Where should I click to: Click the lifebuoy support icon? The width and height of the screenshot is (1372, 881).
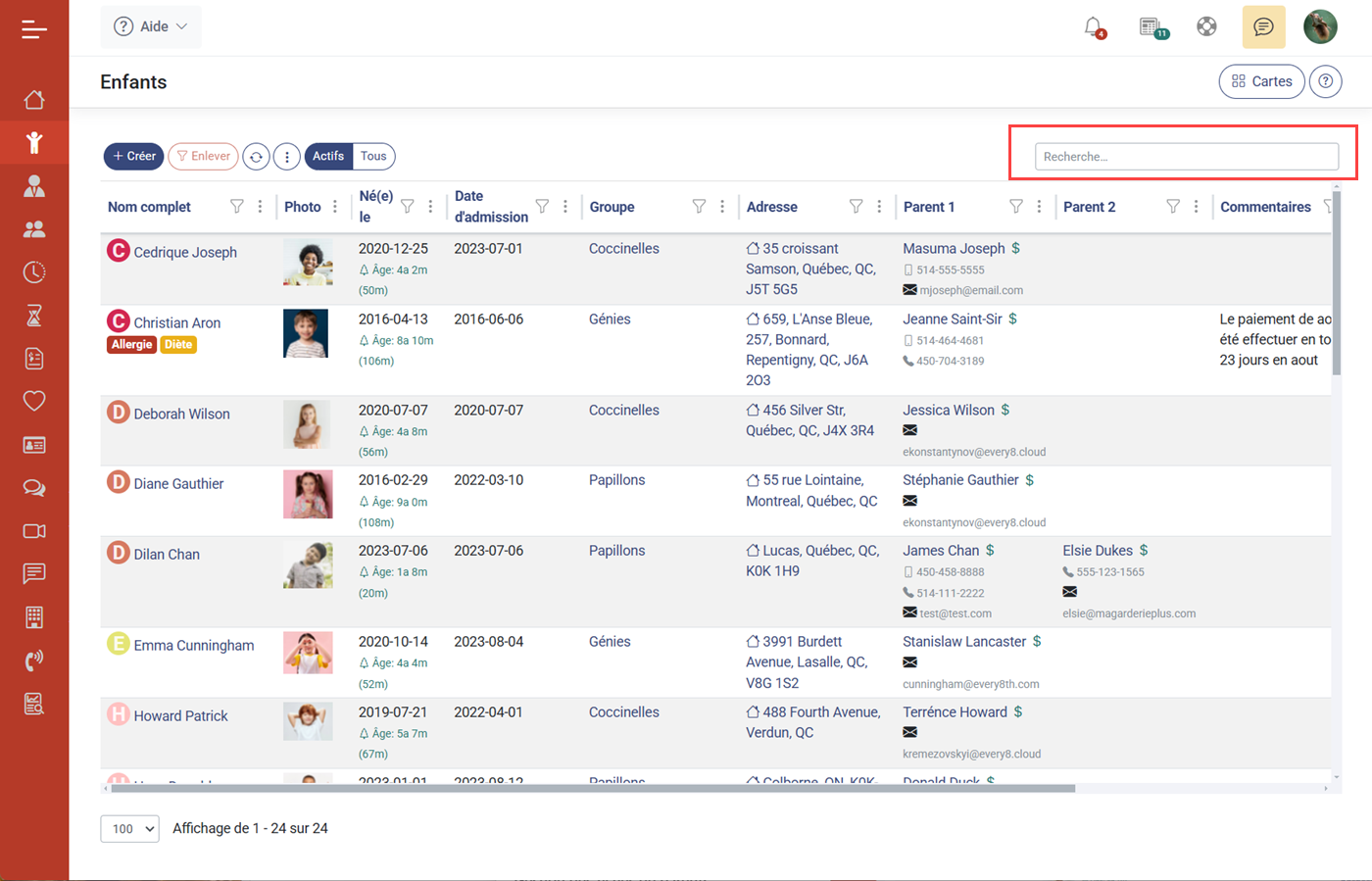coord(1206,26)
